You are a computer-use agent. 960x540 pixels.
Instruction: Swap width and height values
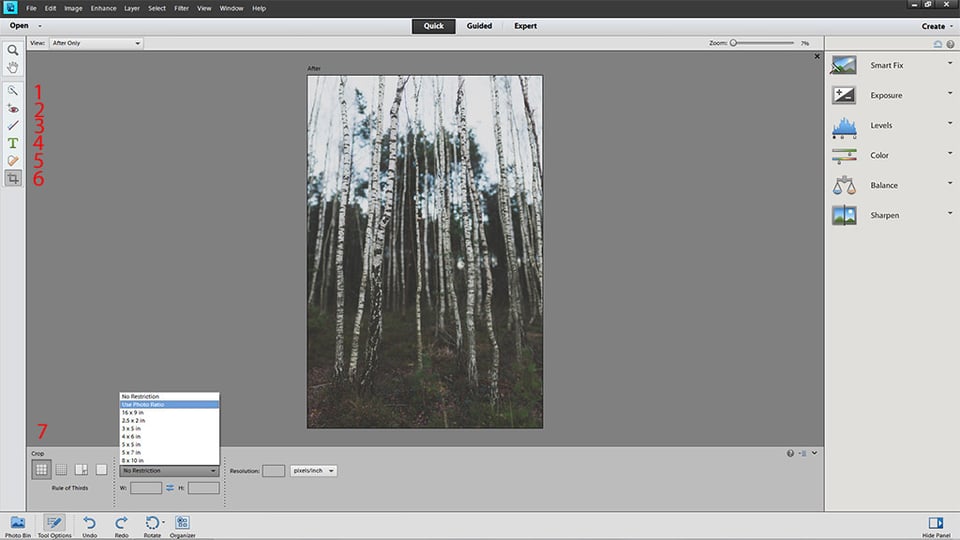click(170, 488)
